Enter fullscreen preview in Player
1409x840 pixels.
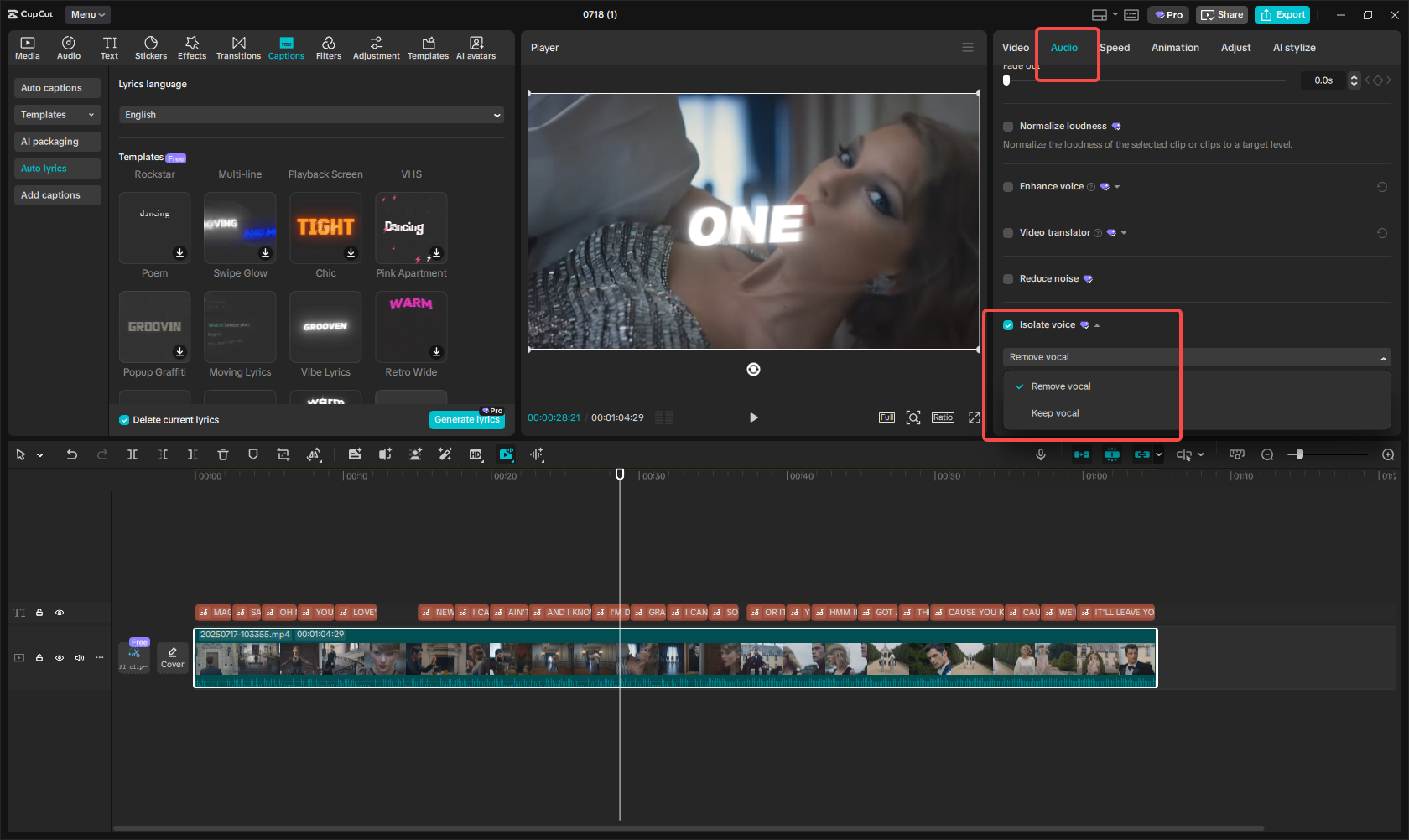click(974, 417)
